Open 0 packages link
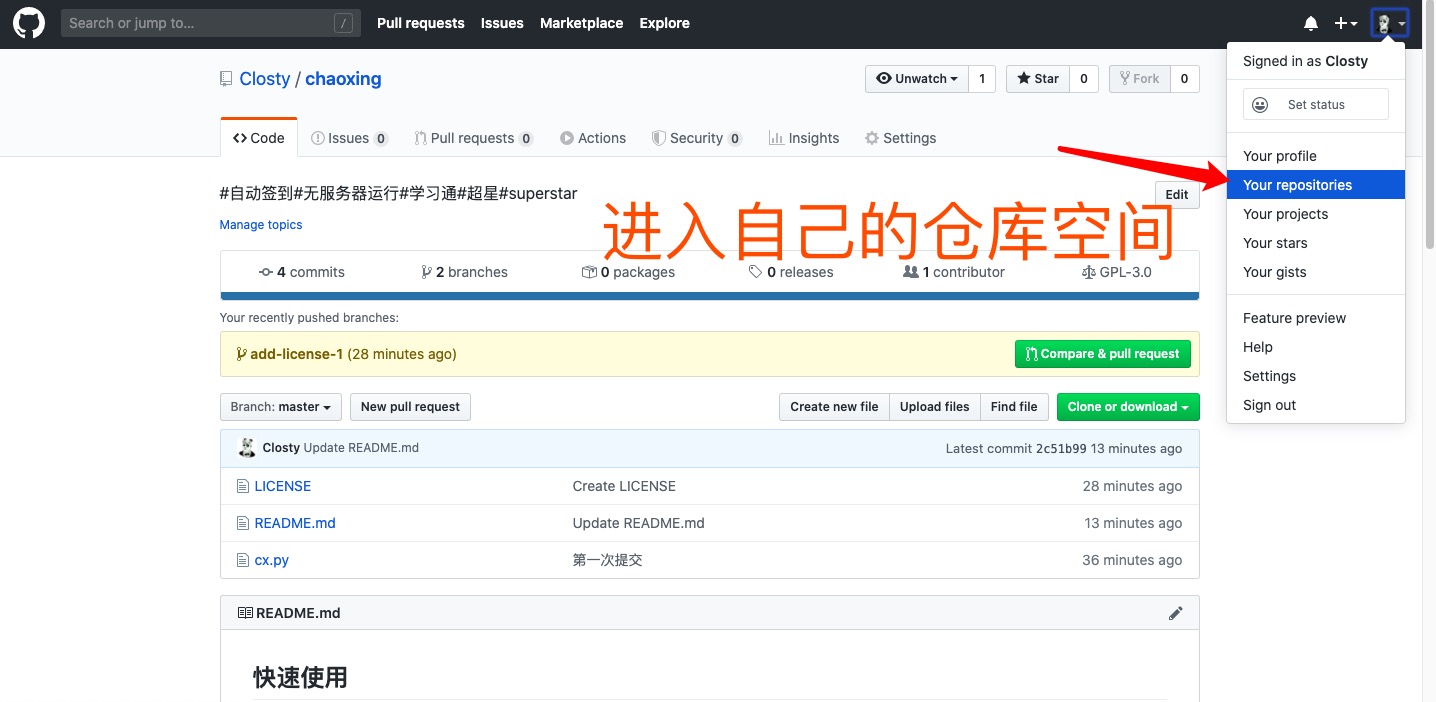1436x702 pixels. 628,272
